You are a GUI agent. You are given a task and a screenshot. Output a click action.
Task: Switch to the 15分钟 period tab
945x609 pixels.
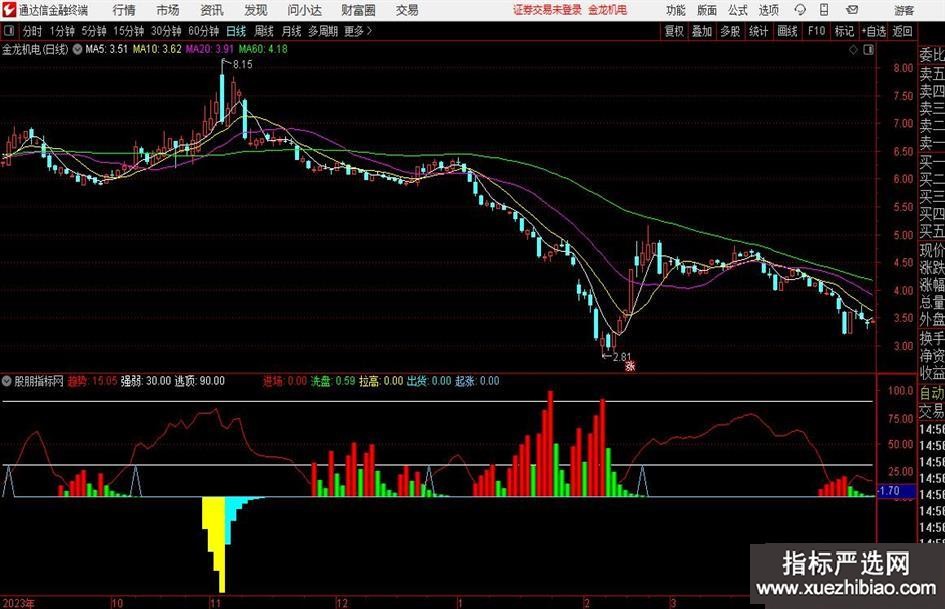point(129,31)
